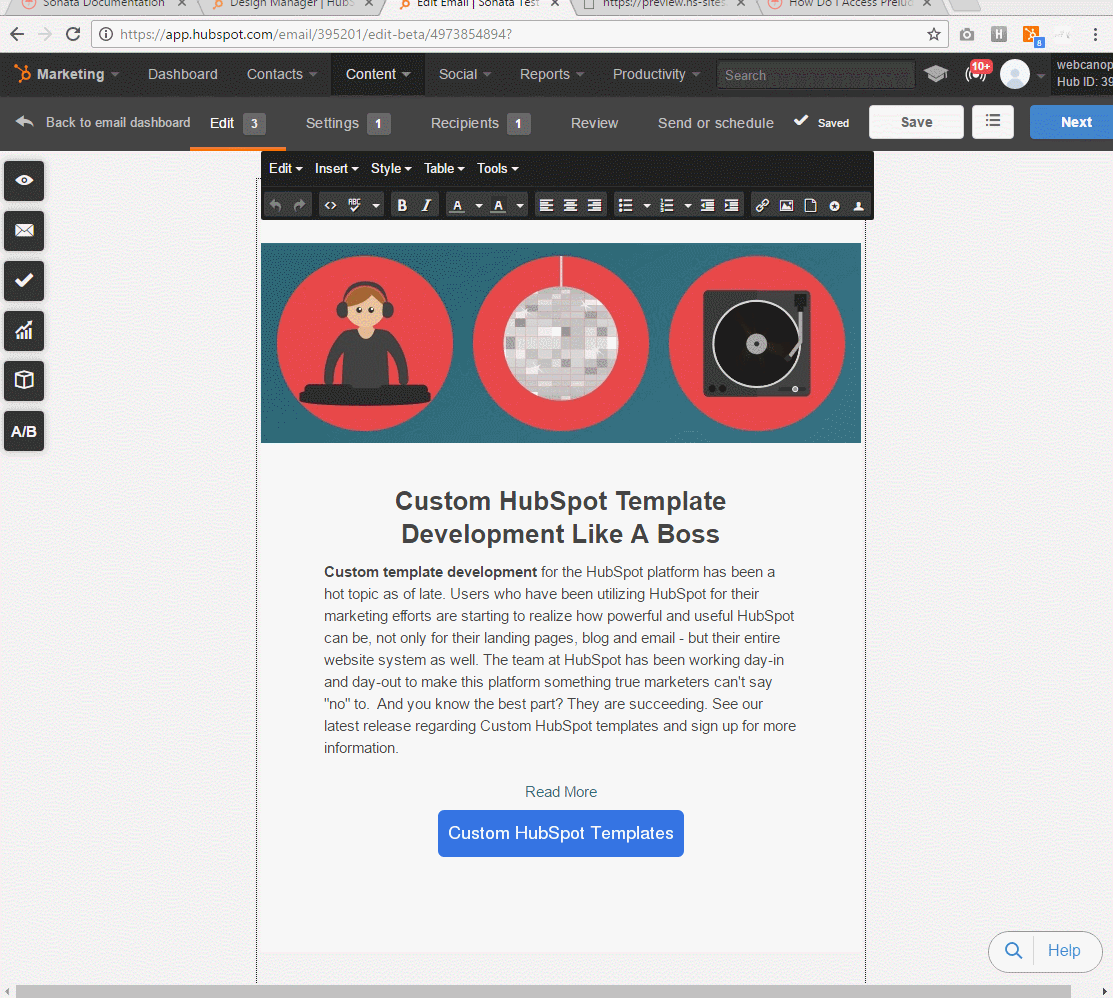Screen dimensions: 1113x998
Task: Open the editor's Style menu
Action: pos(391,168)
